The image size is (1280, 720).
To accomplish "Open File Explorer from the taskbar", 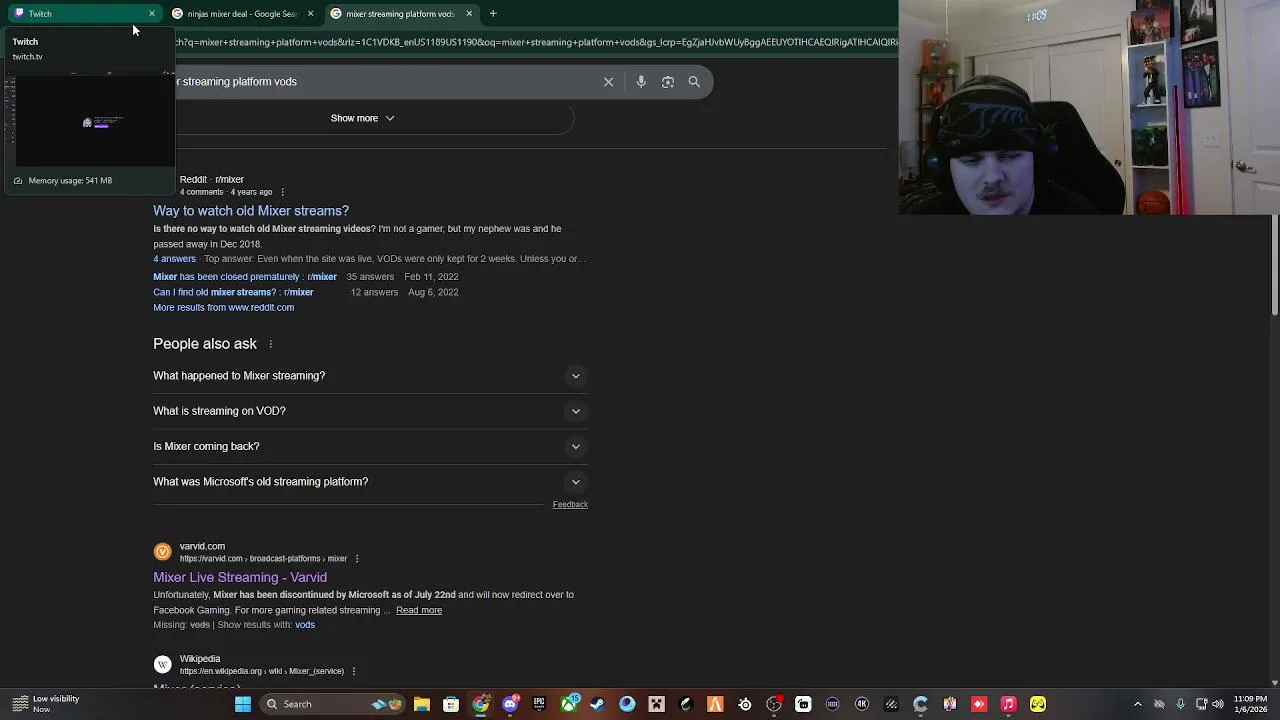I will coord(422,704).
